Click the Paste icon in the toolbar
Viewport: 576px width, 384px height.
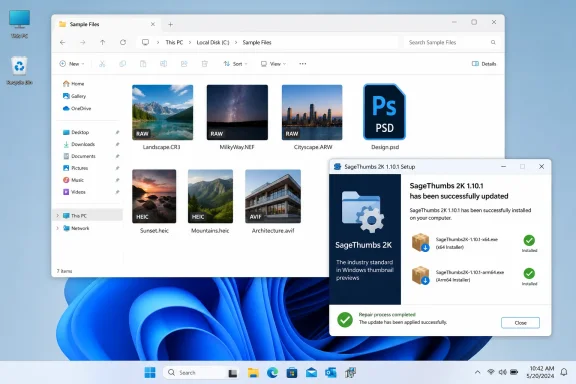click(x=143, y=64)
